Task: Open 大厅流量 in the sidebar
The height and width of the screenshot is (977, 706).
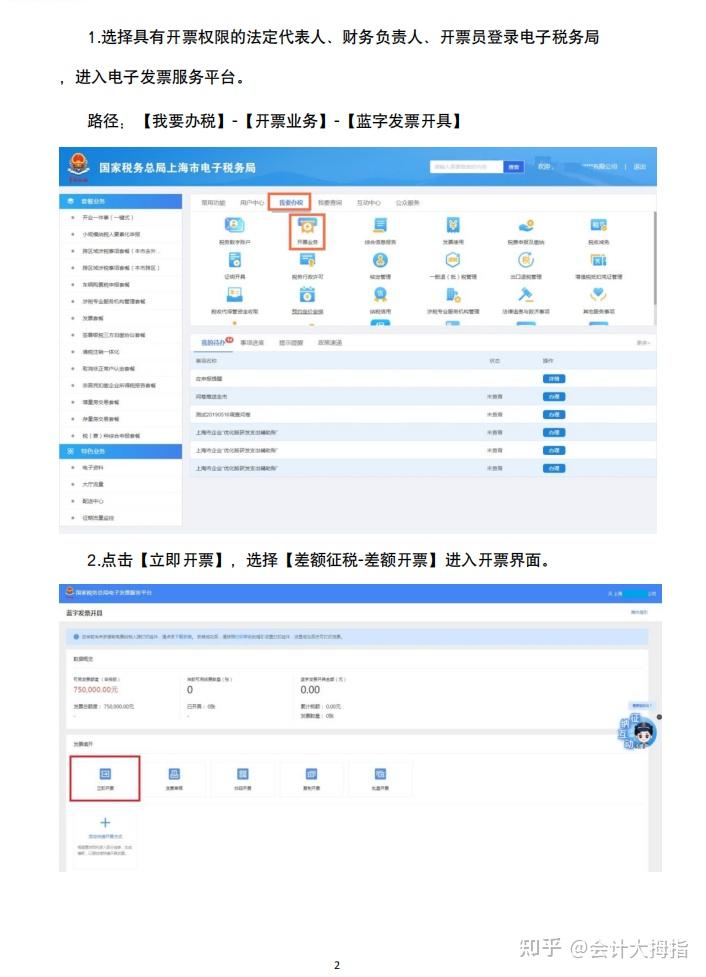Action: point(93,484)
